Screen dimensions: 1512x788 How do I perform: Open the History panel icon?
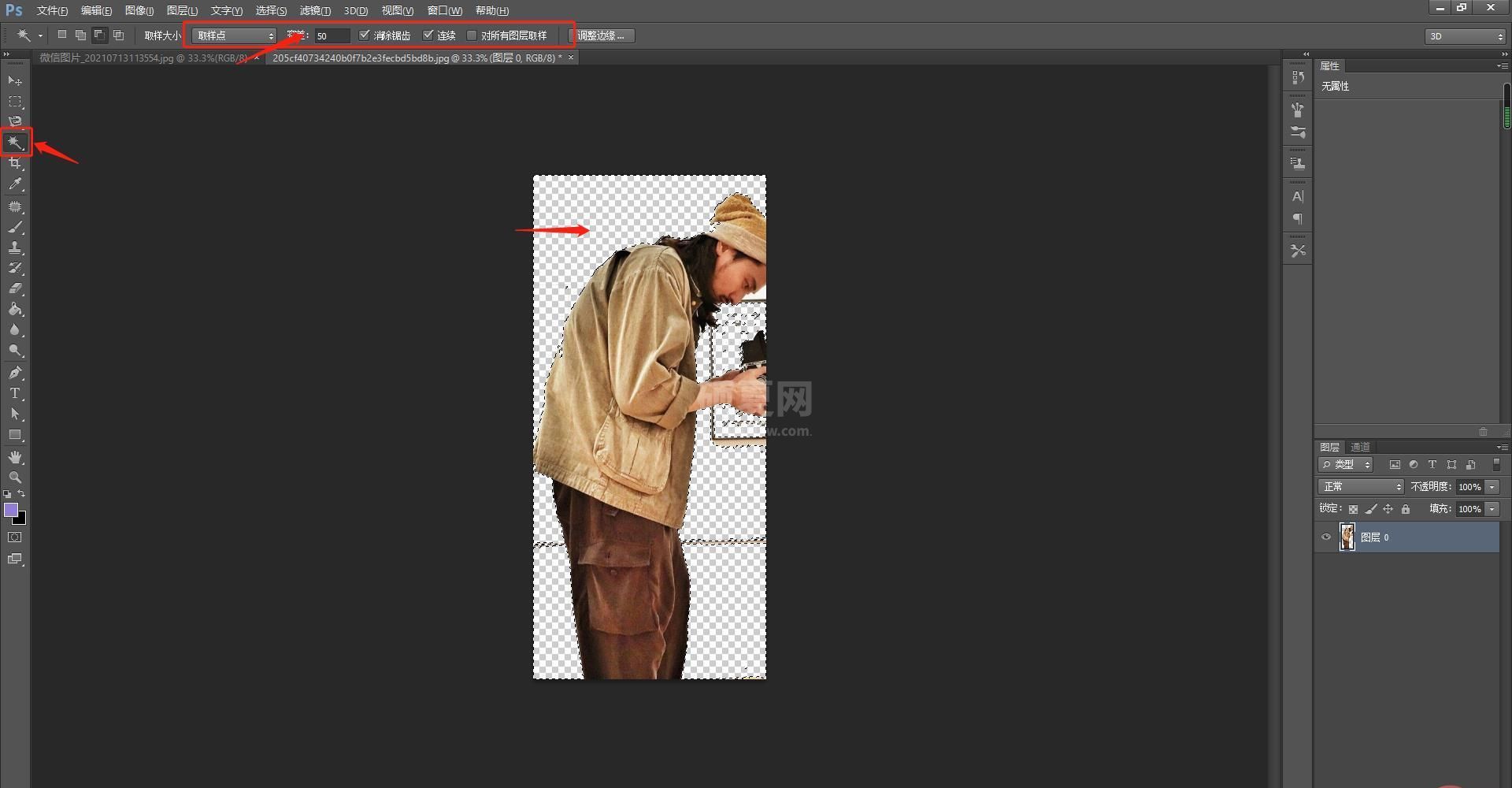click(x=1298, y=77)
